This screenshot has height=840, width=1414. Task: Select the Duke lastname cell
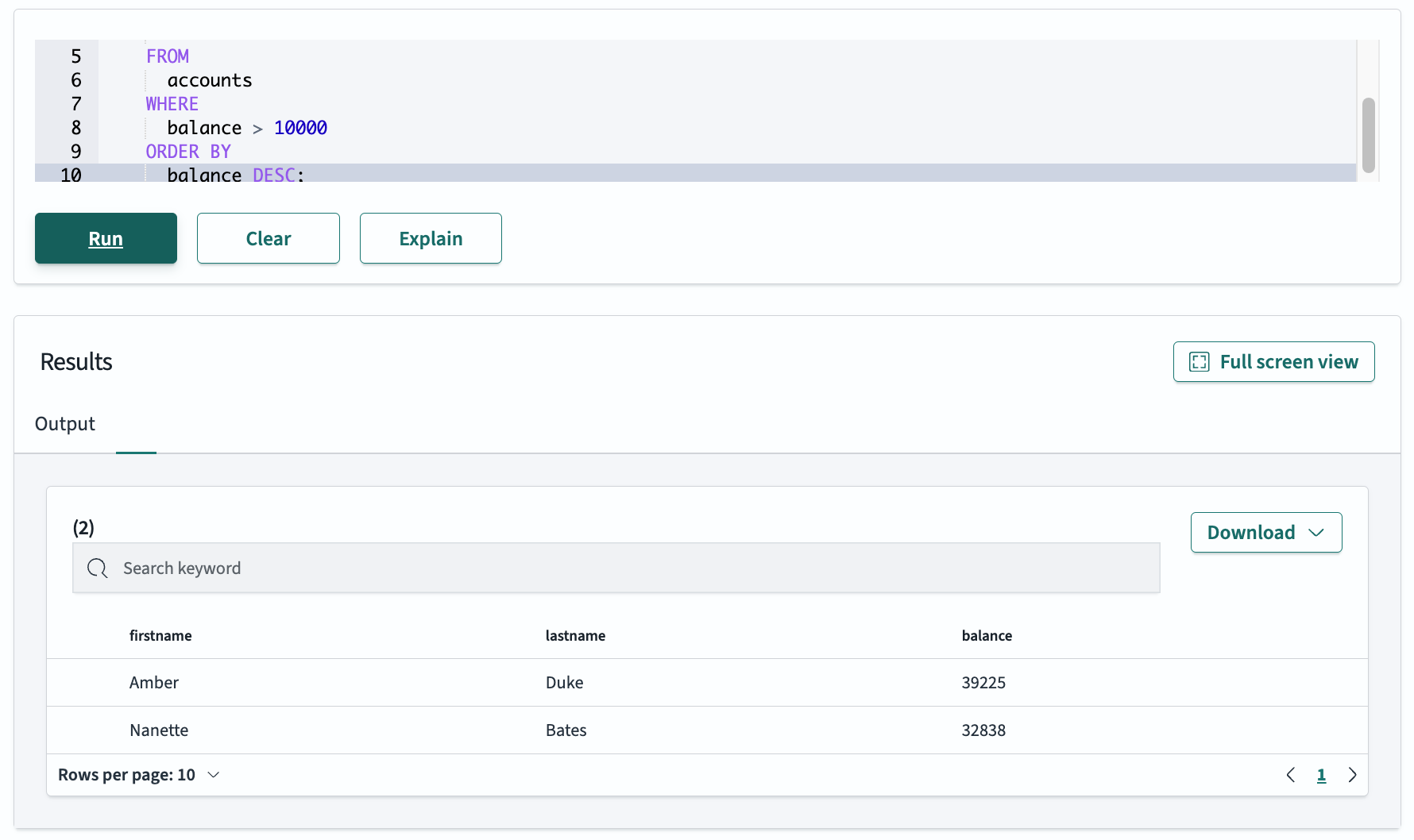[565, 683]
